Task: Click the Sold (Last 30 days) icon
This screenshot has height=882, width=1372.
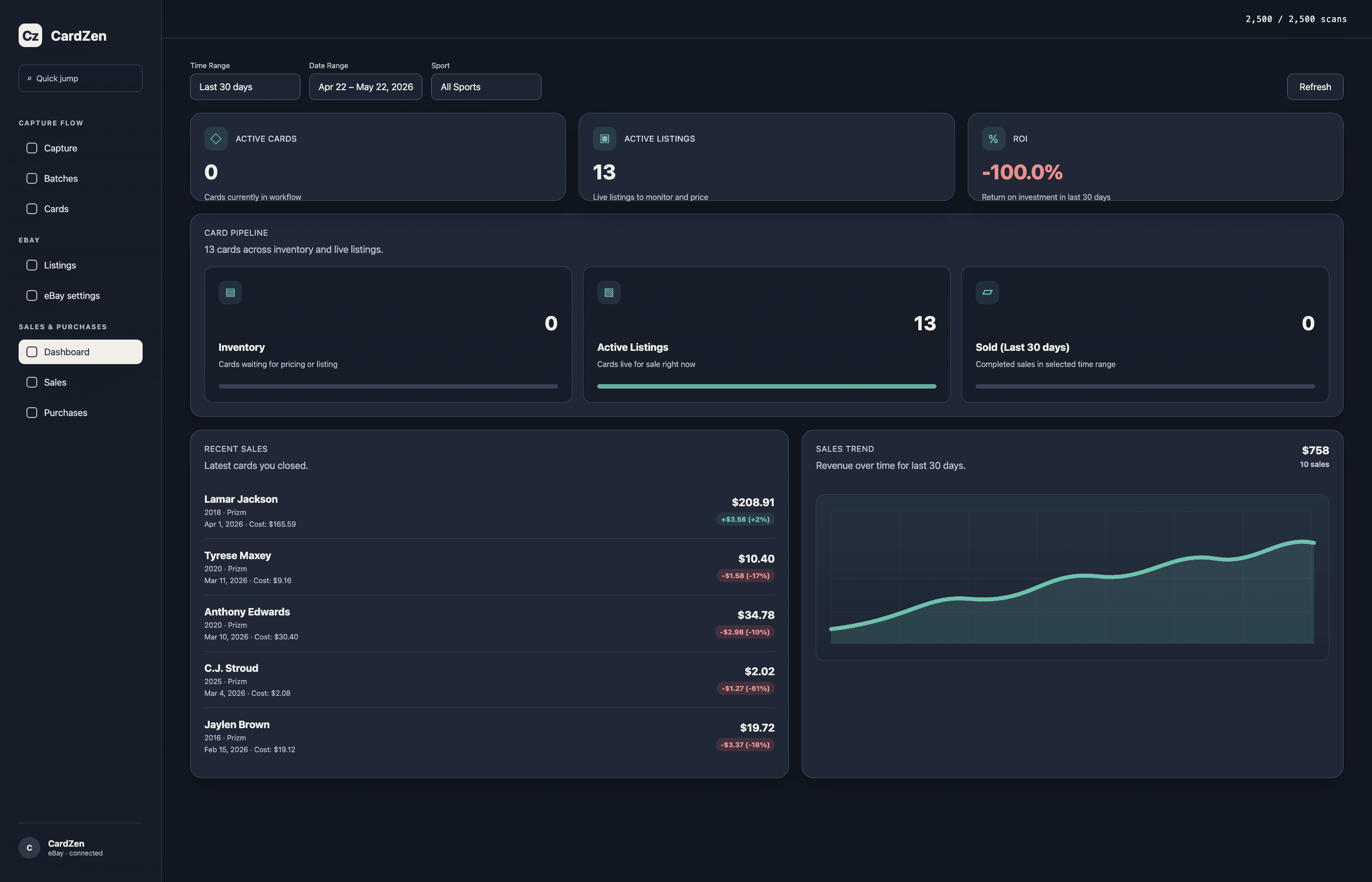Action: 987,293
